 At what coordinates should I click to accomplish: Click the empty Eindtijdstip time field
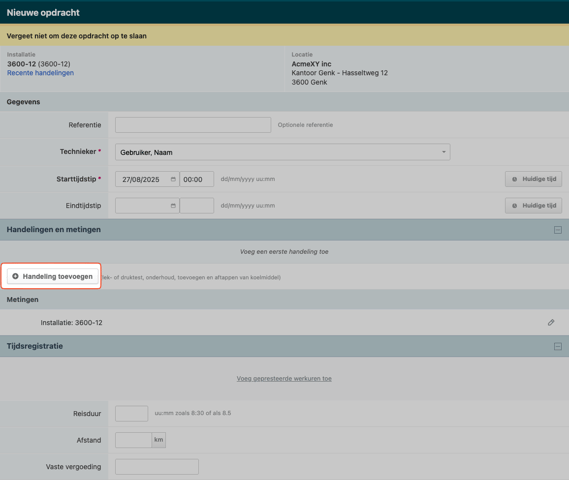(x=197, y=206)
